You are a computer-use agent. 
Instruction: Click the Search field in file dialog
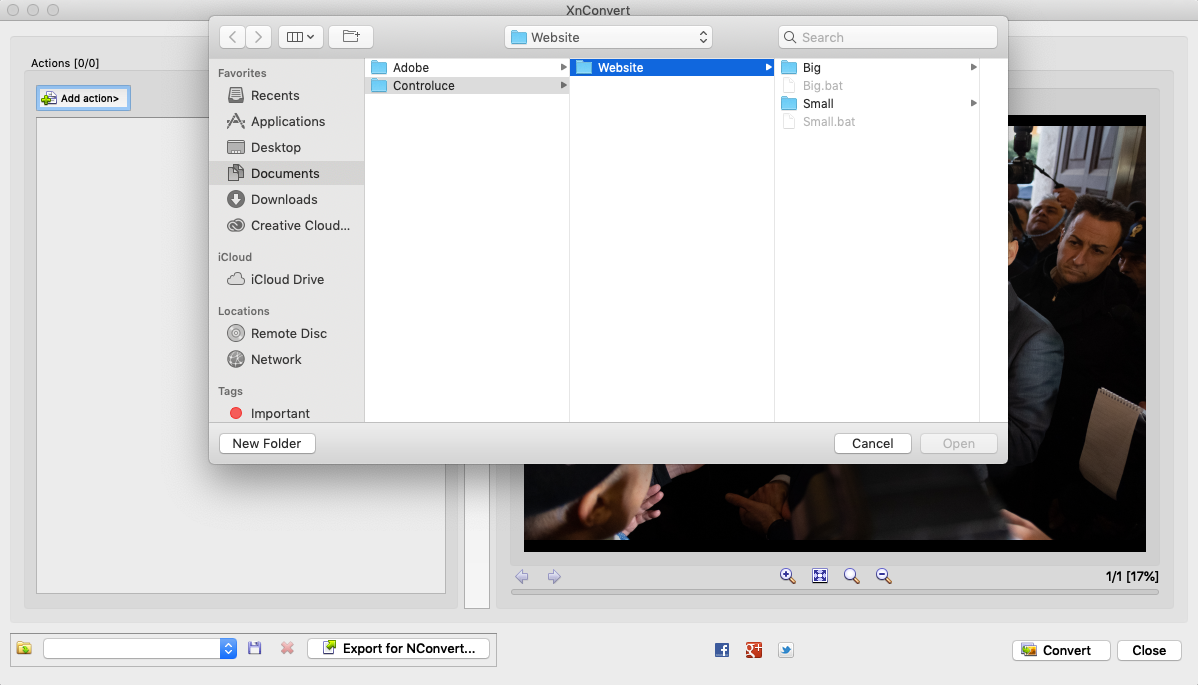pos(887,37)
